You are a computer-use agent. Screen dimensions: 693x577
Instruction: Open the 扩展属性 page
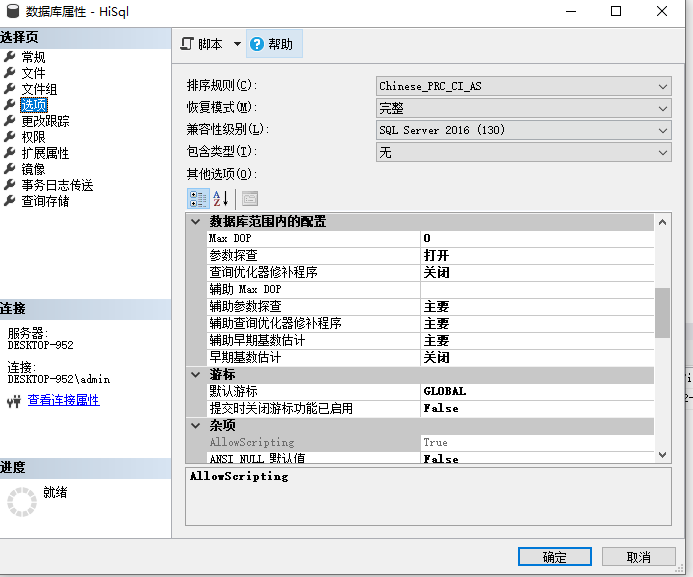pyautogui.click(x=45, y=153)
